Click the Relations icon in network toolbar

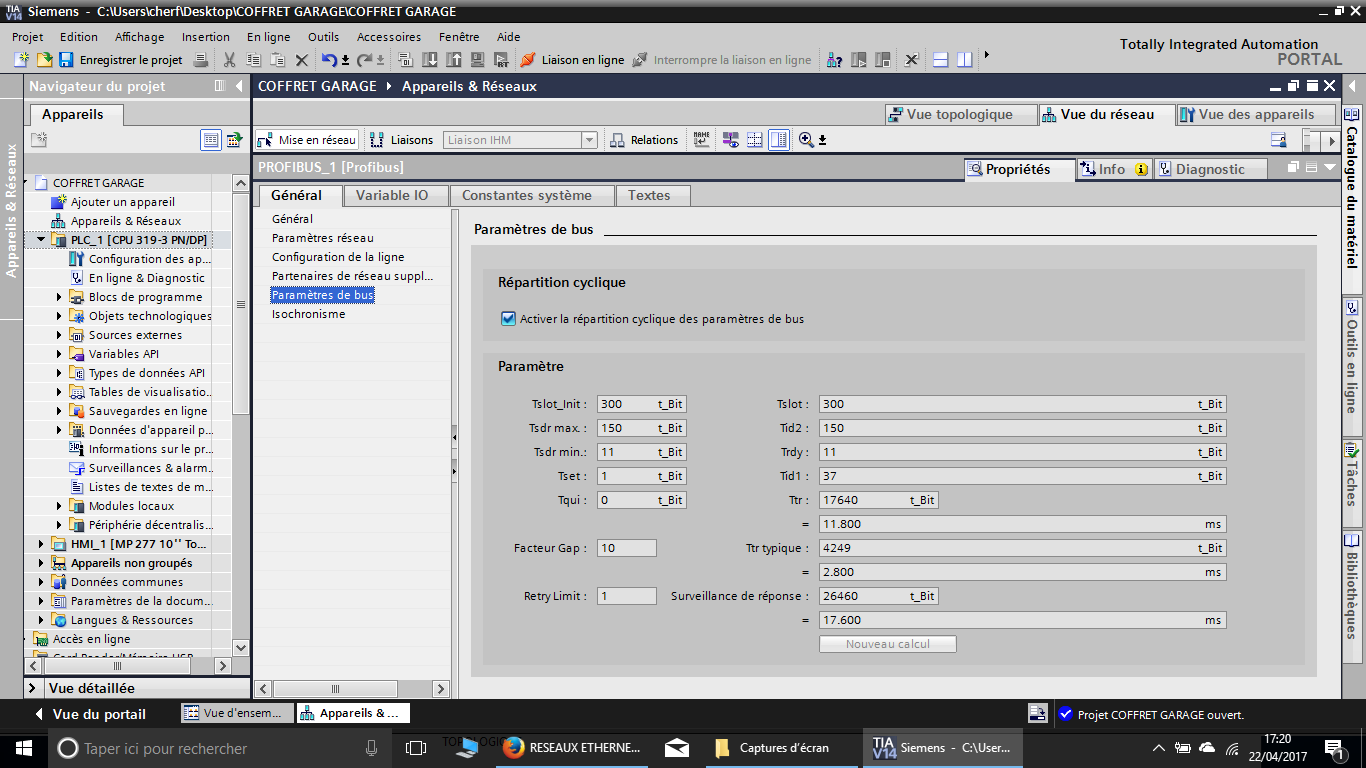coord(618,140)
